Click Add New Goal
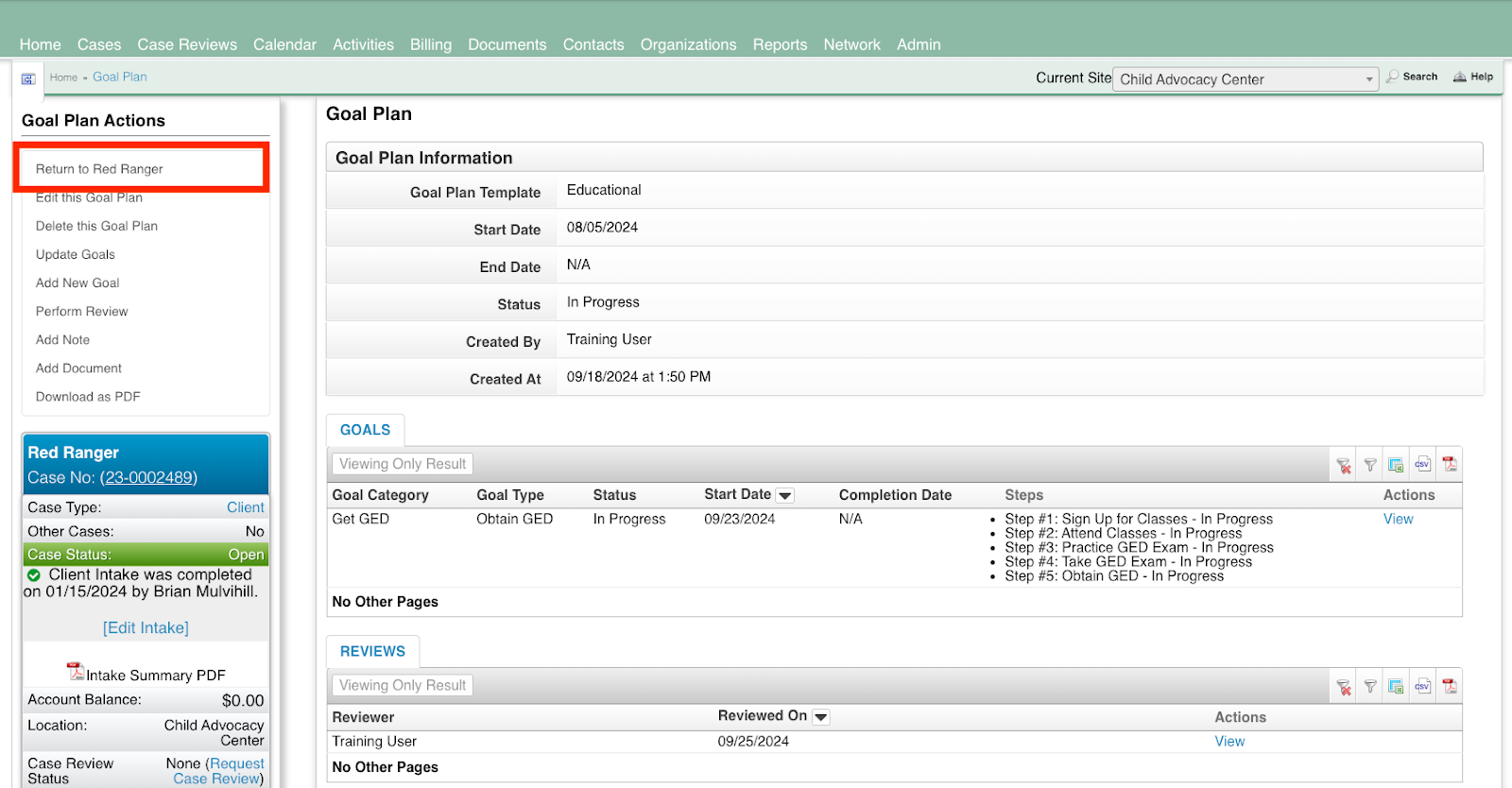Screen dimensions: 1512x788 (77, 283)
